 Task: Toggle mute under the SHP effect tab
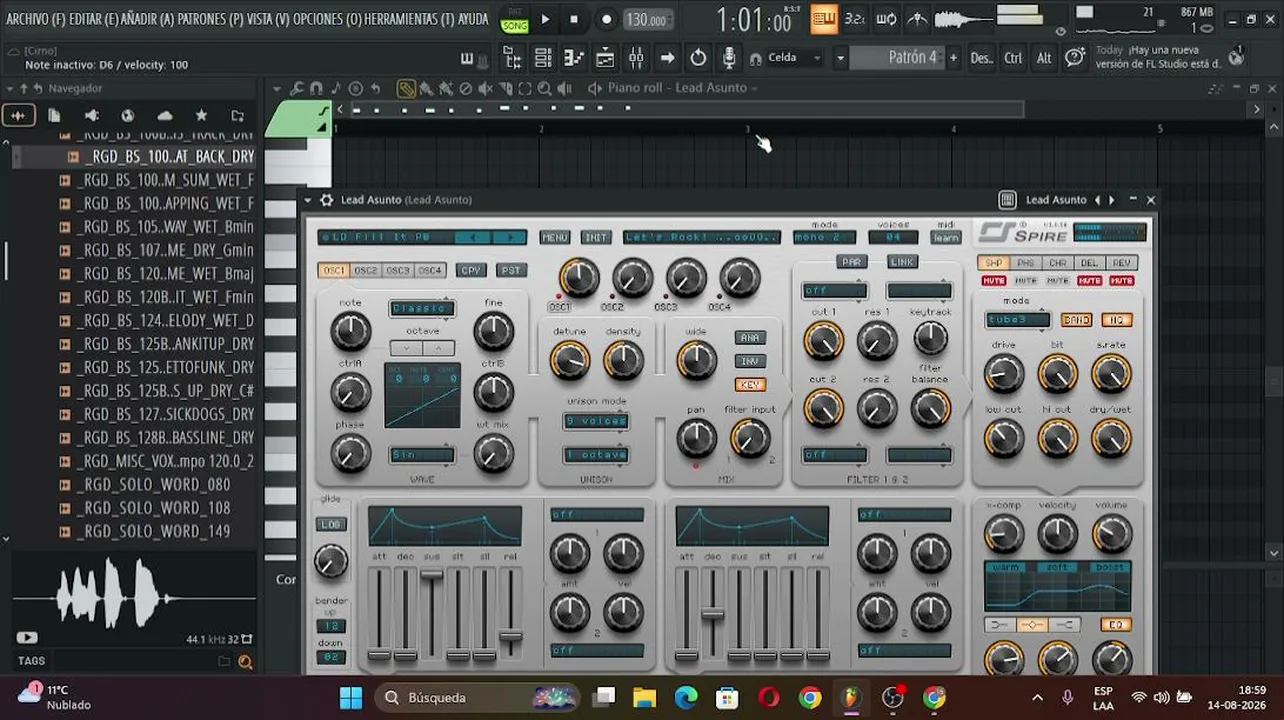[993, 281]
